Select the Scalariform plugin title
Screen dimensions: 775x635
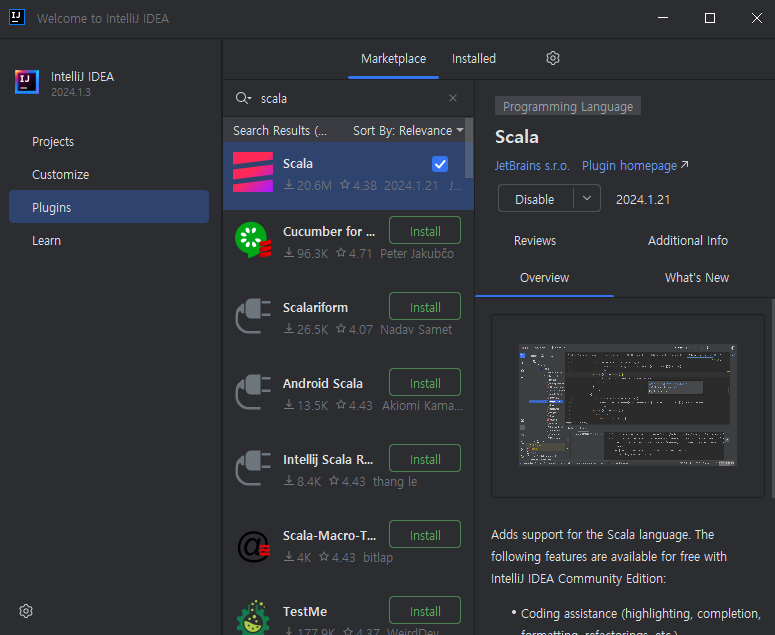click(x=315, y=307)
